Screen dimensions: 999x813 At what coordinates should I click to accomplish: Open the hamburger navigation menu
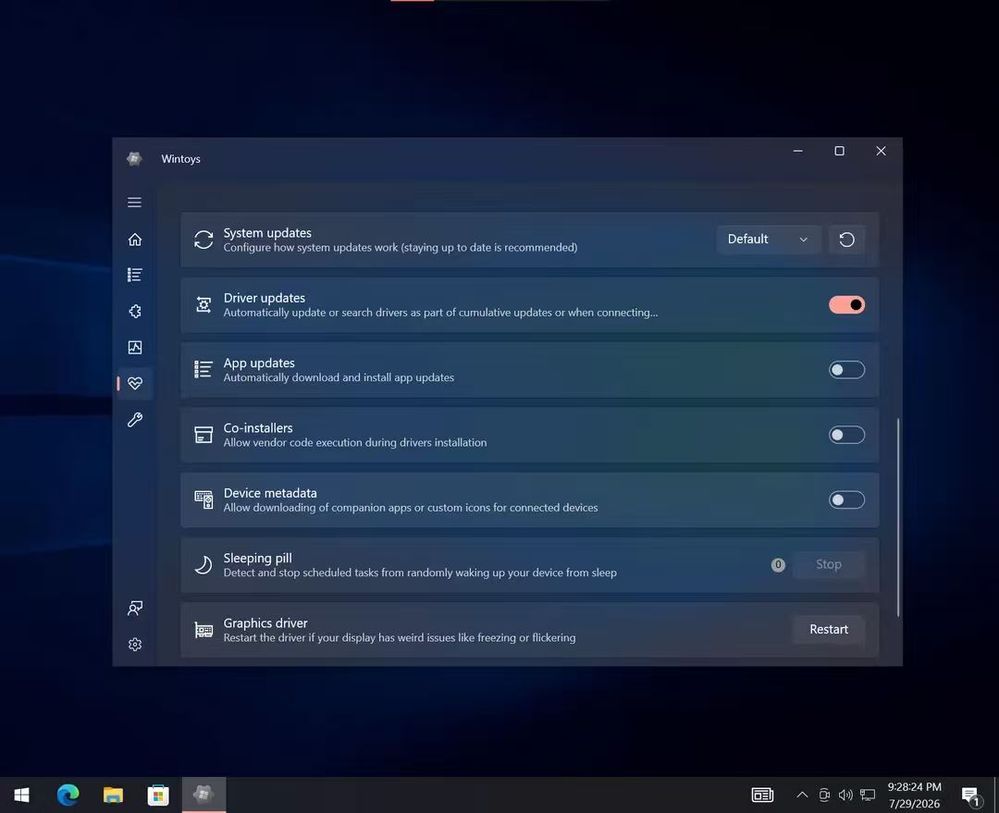click(x=134, y=203)
